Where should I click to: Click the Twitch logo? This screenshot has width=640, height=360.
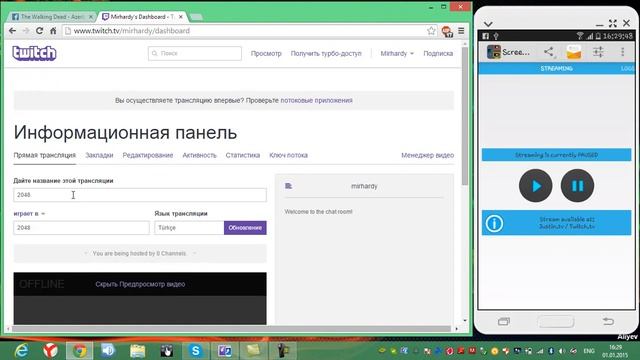34,53
